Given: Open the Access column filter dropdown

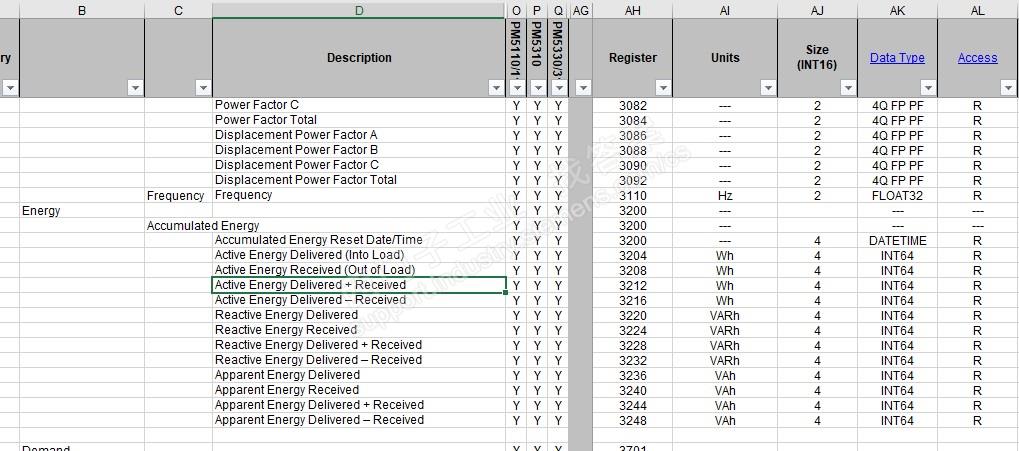Looking at the screenshot, I should click(x=1009, y=88).
